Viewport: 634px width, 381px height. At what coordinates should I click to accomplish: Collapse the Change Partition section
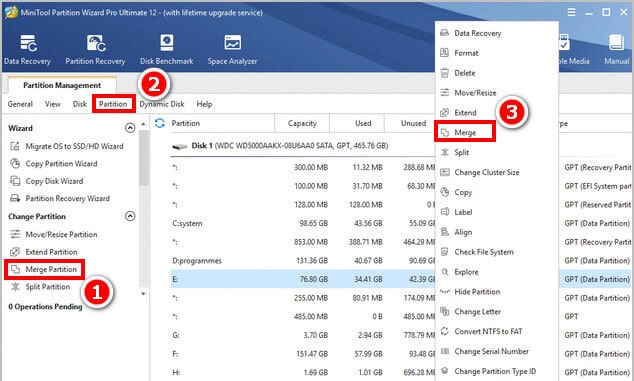(130, 216)
